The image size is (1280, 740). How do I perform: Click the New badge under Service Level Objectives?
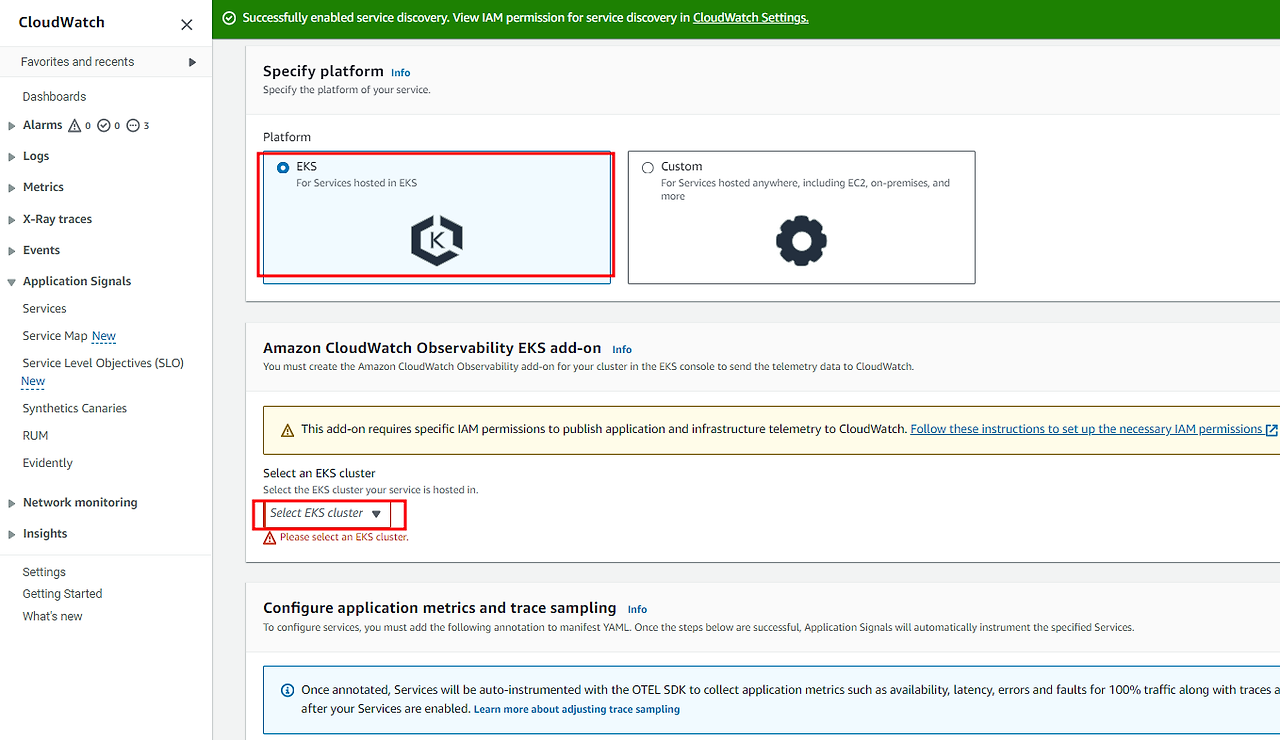(33, 381)
